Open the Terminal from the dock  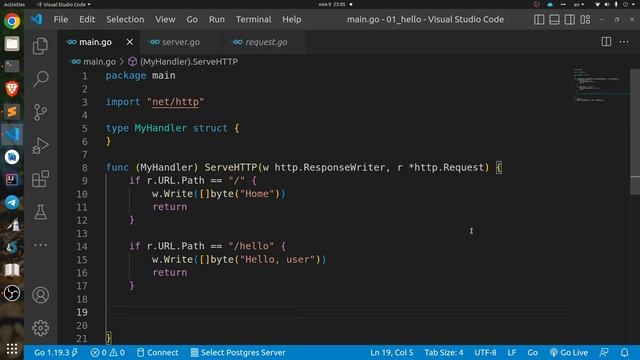[12, 66]
